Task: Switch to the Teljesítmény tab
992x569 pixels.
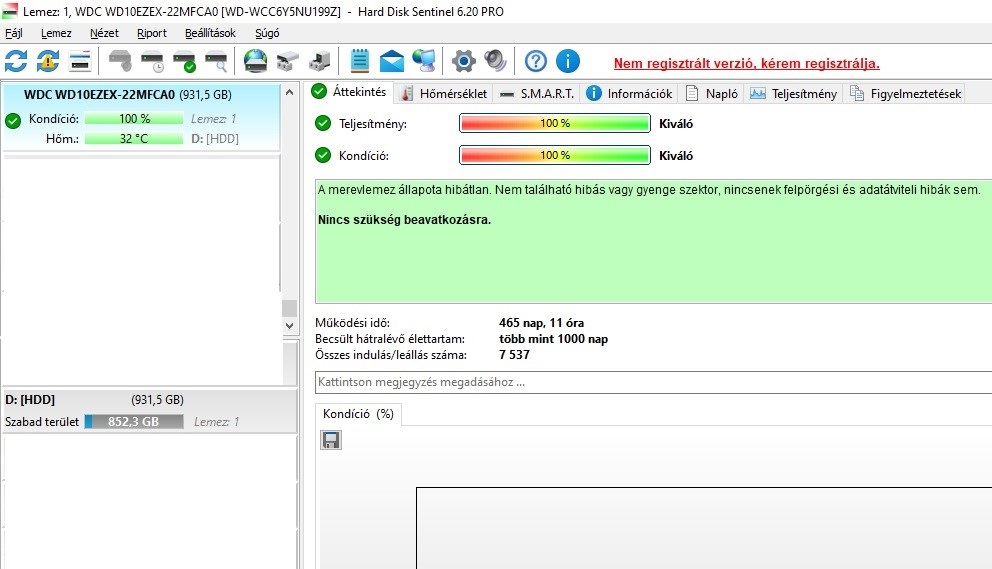Action: (x=793, y=94)
